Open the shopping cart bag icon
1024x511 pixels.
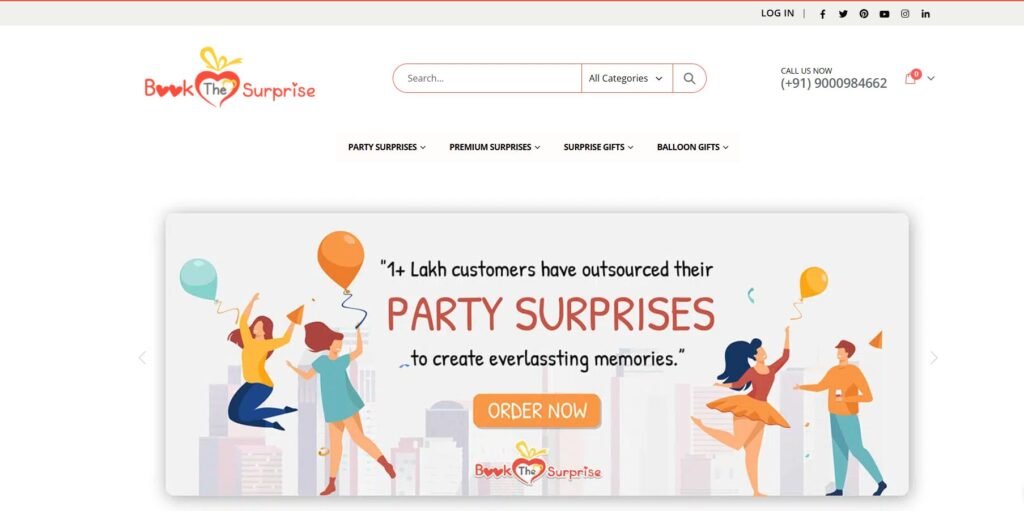910,78
